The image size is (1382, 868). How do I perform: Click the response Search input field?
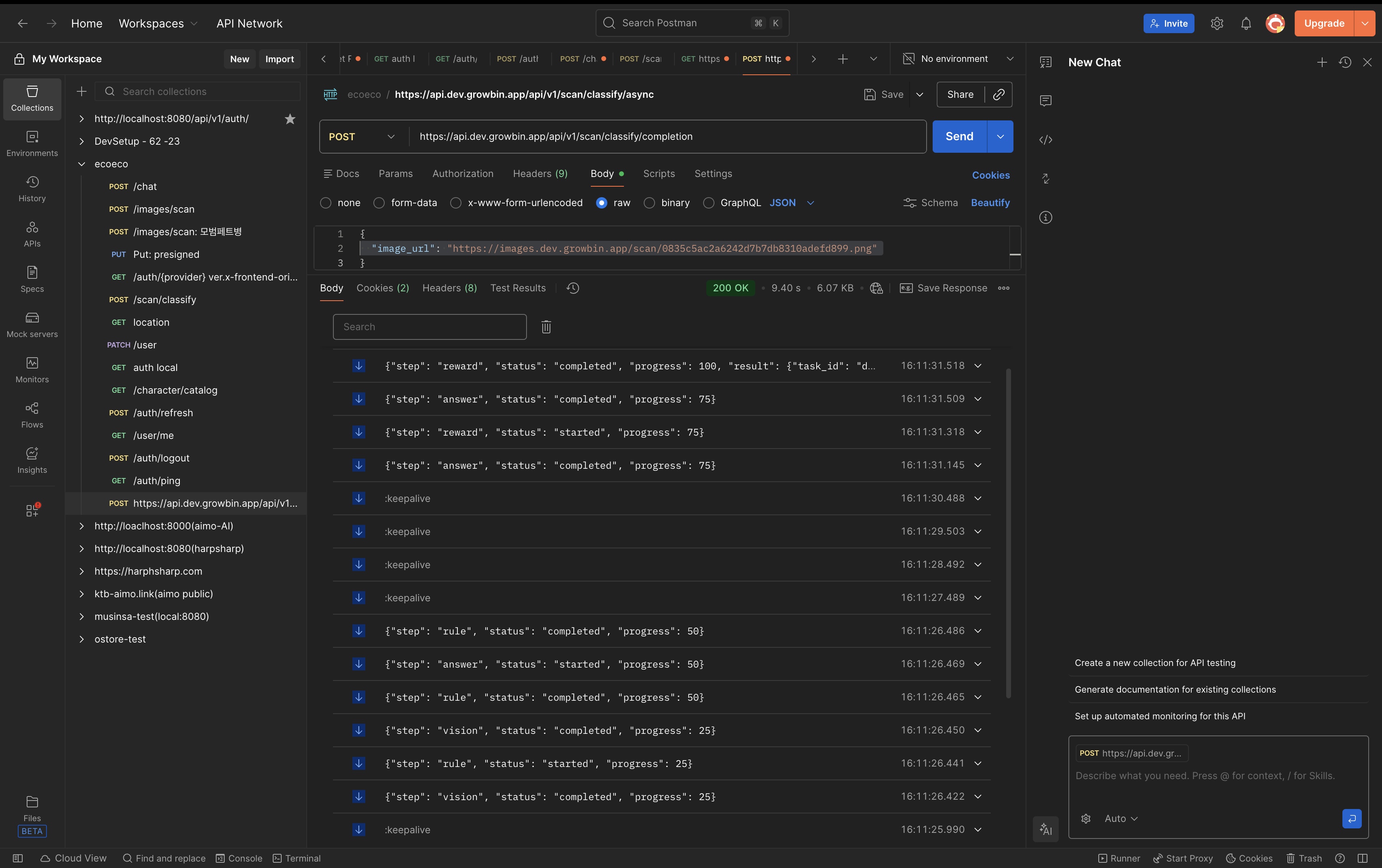point(429,327)
